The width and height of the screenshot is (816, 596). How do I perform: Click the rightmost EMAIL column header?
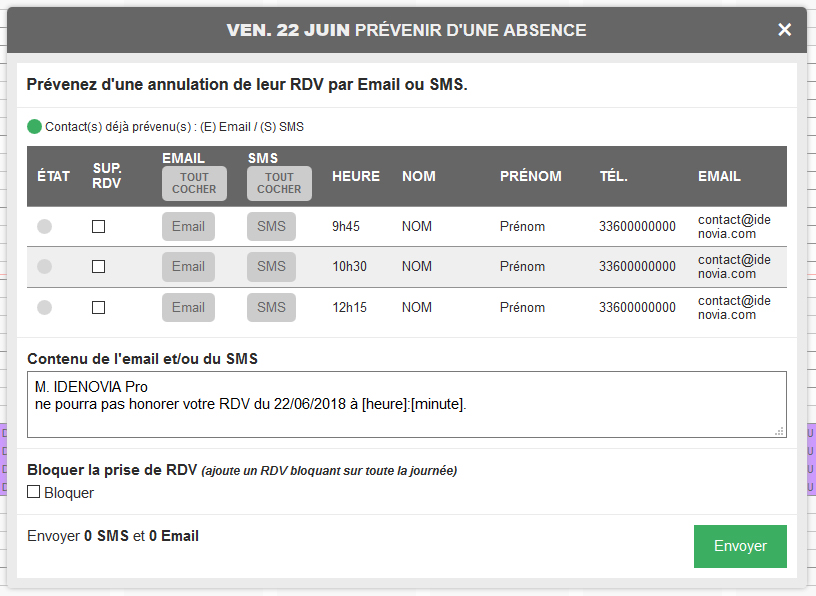point(719,176)
